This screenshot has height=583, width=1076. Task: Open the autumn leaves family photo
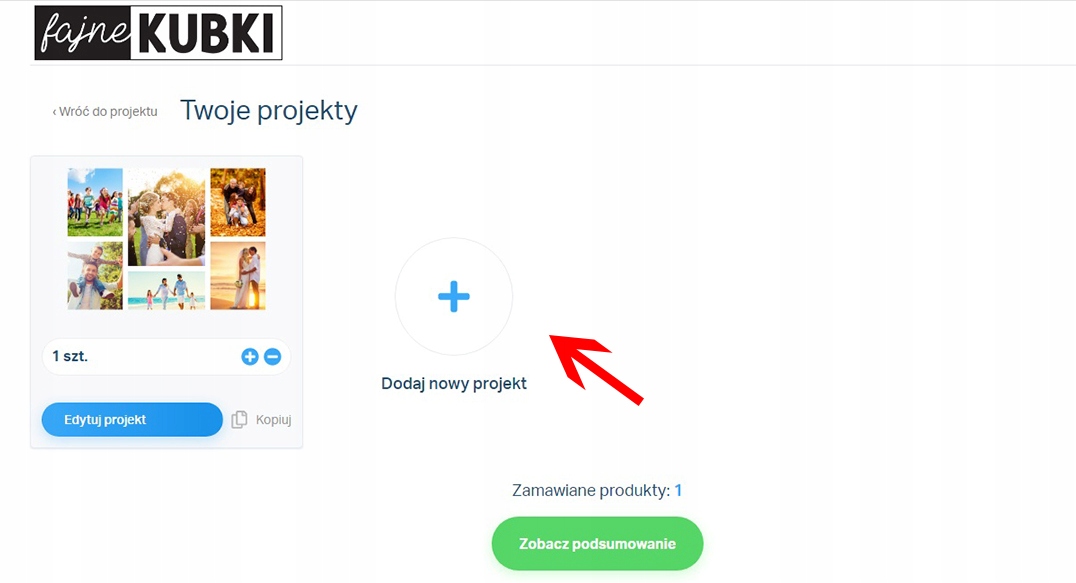point(238,202)
